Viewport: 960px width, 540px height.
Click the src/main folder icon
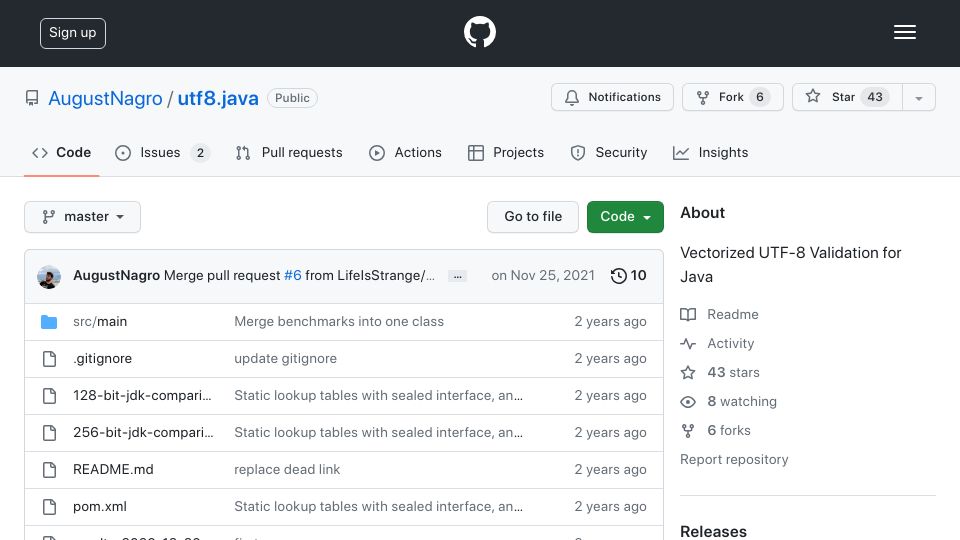coord(49,321)
